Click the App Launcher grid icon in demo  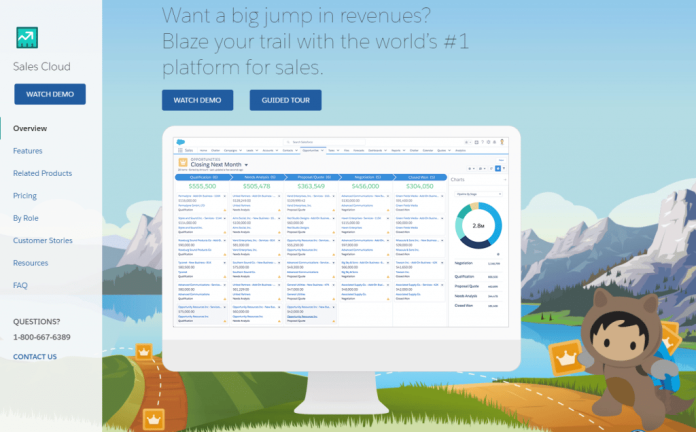tap(180, 151)
